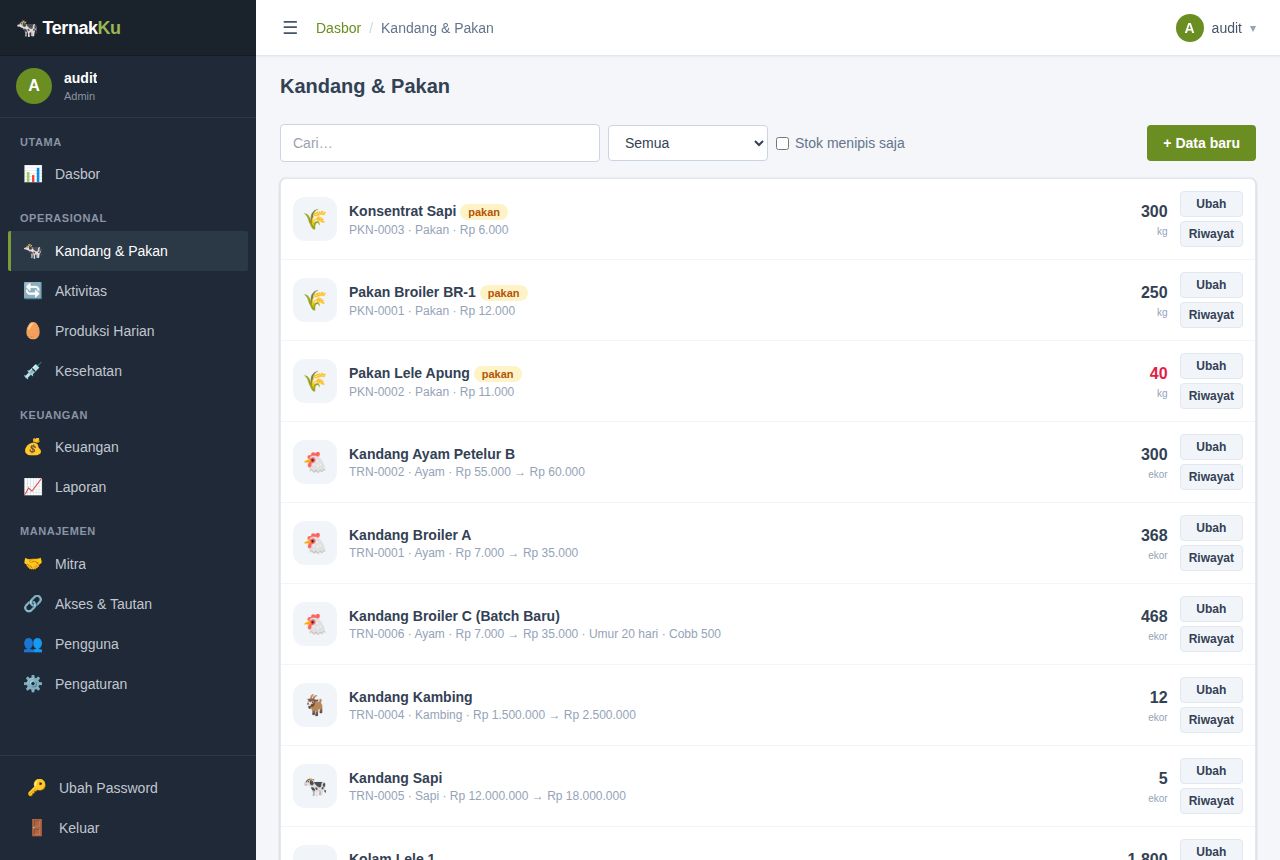Toggle sidebar with hamburger menu icon
The image size is (1280, 860).
[x=290, y=28]
